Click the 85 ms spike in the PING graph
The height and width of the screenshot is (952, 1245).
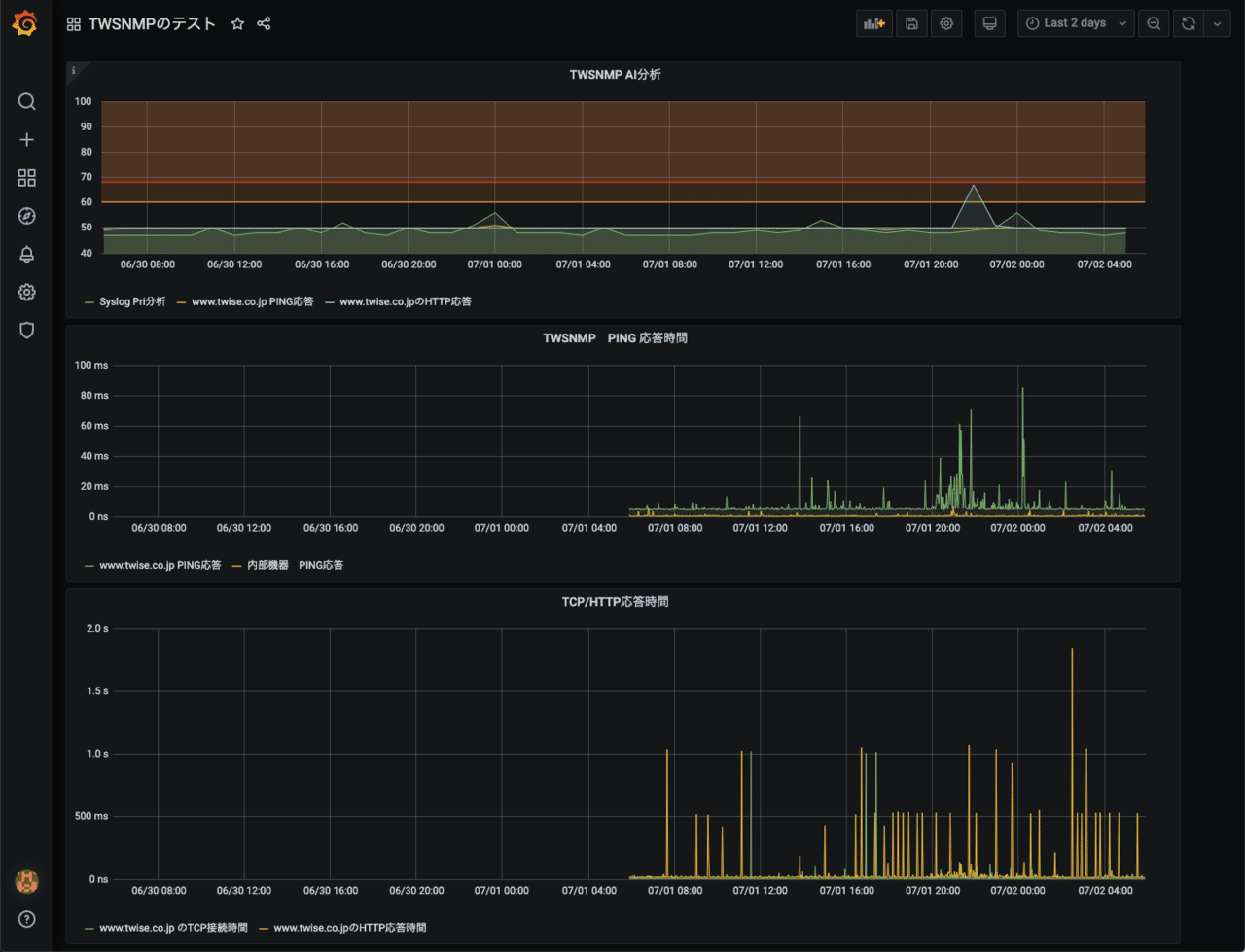1022,389
